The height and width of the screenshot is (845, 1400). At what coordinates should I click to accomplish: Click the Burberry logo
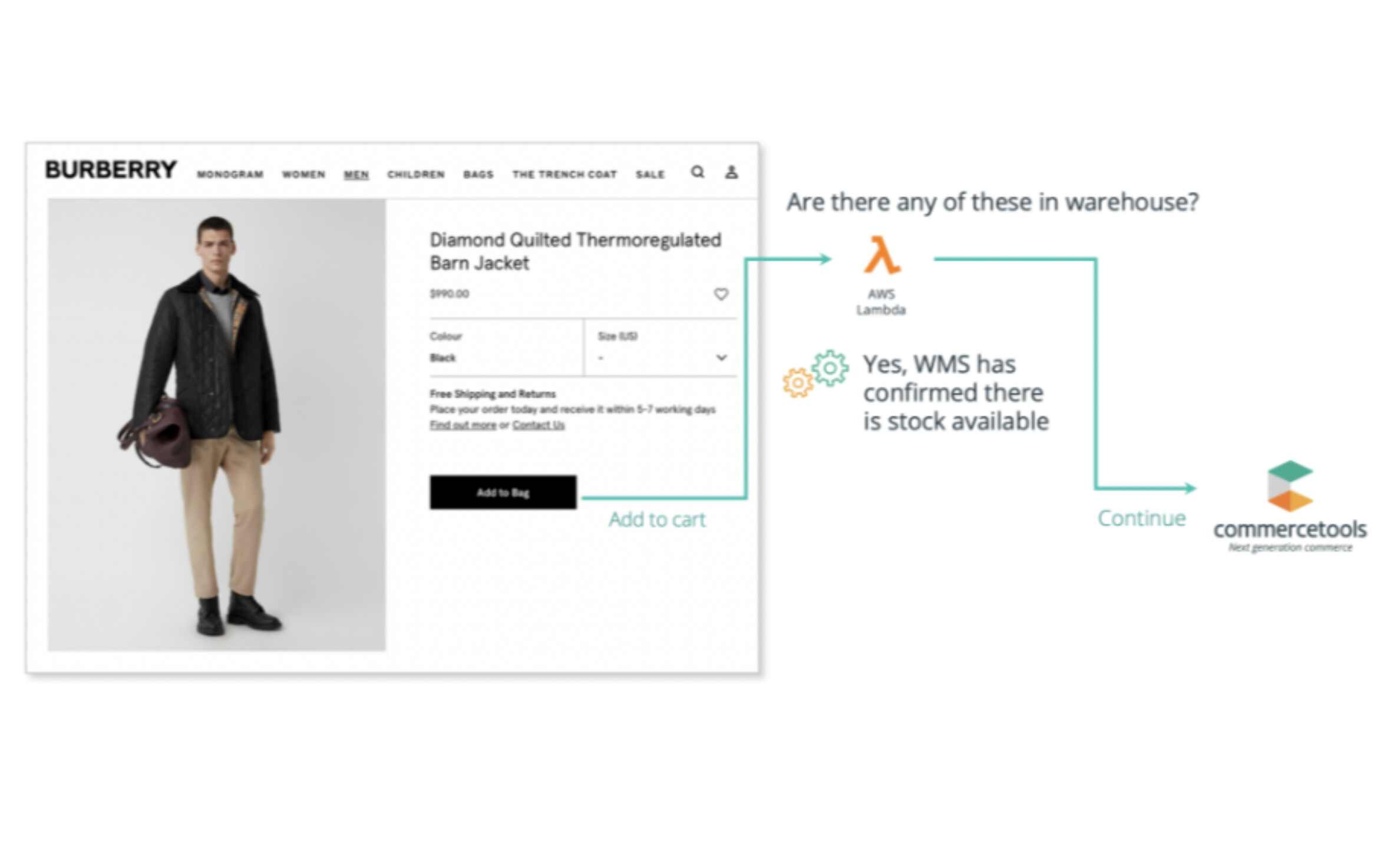[x=111, y=170]
